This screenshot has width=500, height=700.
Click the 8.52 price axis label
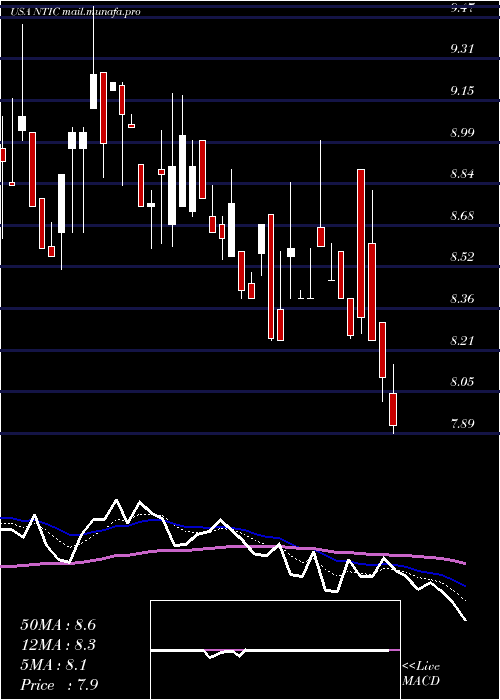coord(462,257)
